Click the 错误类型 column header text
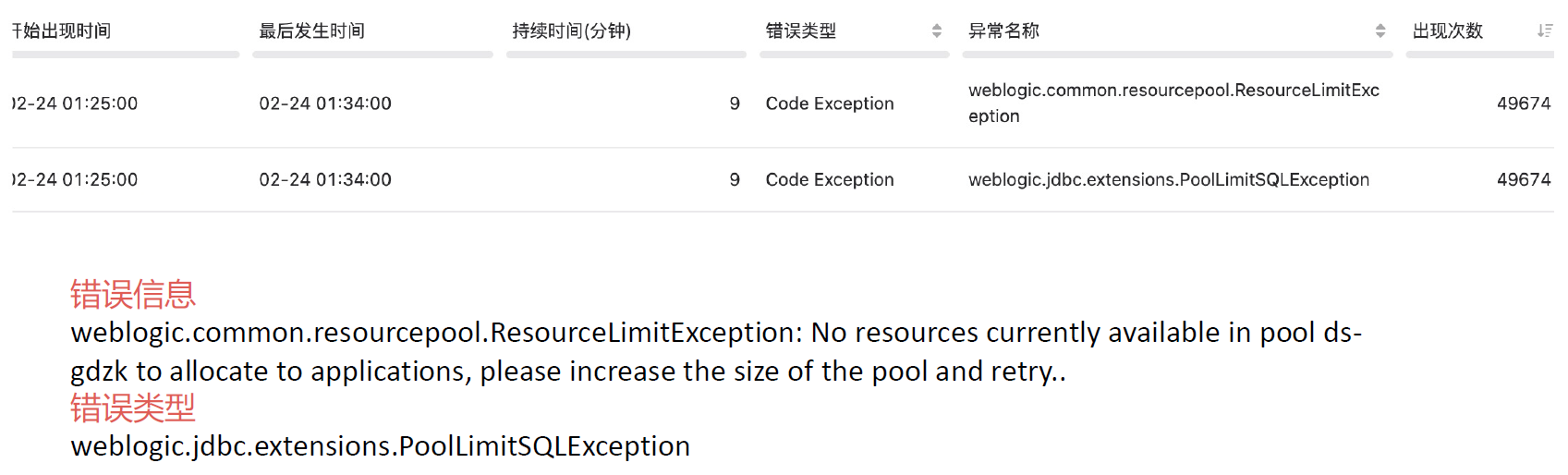The width and height of the screenshot is (1568, 475). click(x=800, y=31)
